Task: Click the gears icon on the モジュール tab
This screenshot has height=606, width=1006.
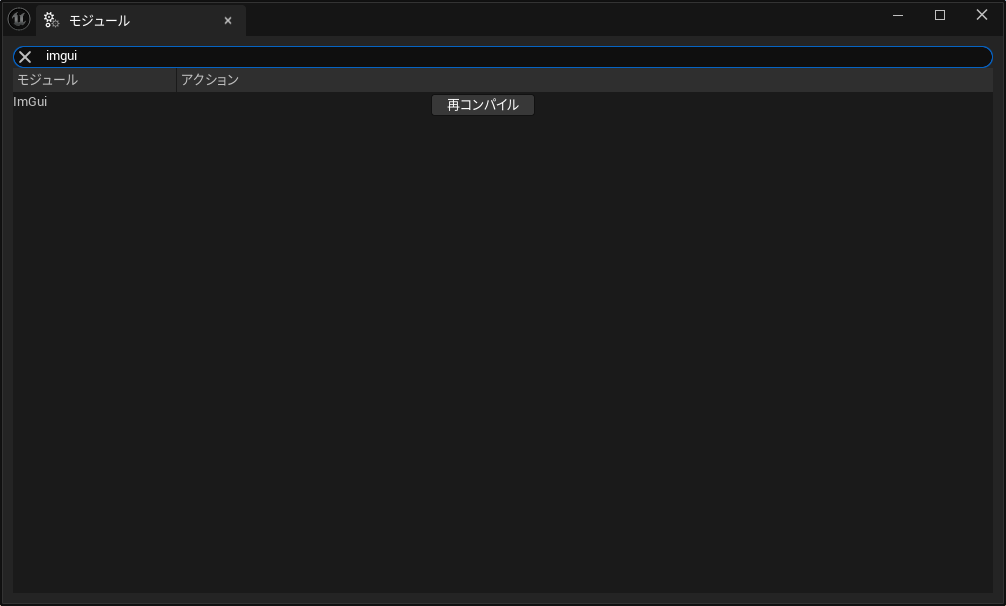Action: (49, 20)
